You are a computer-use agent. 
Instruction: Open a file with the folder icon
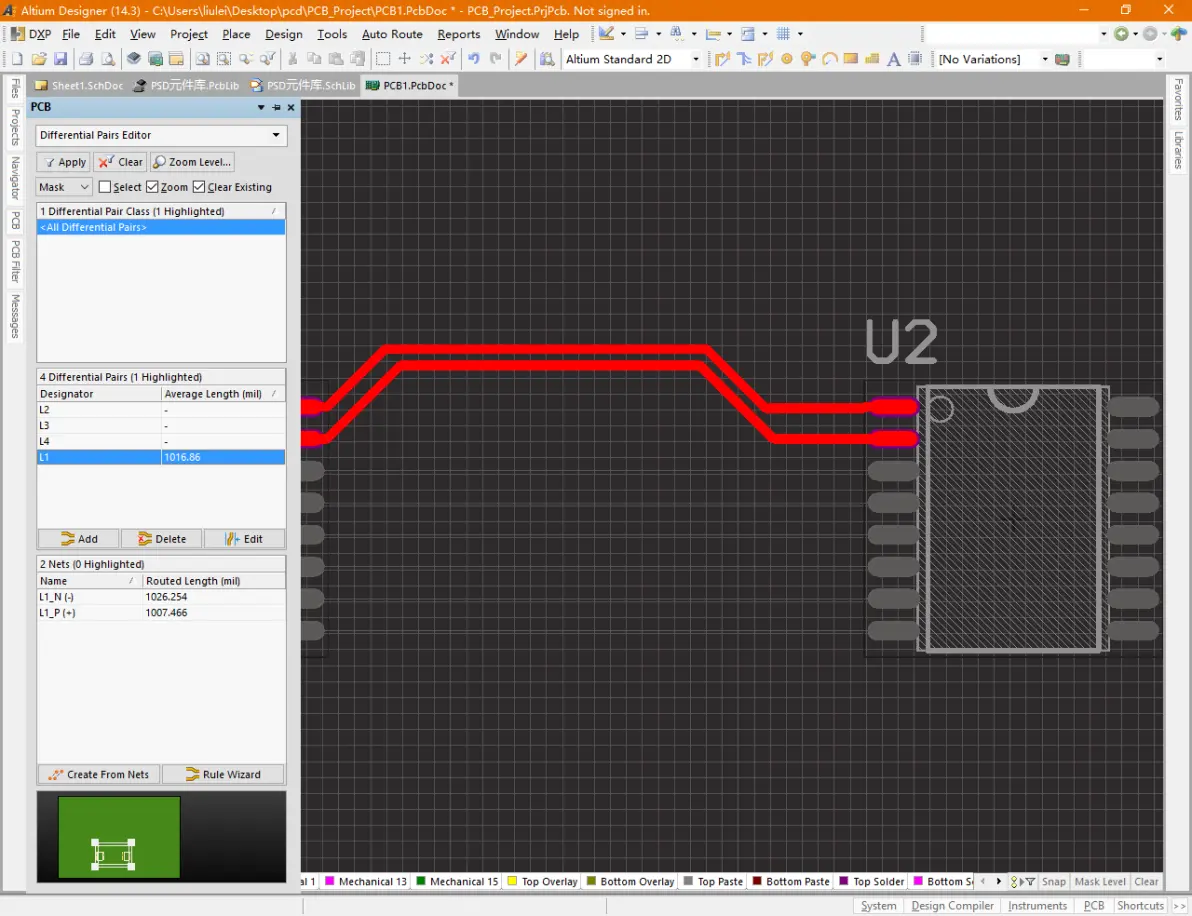40,59
